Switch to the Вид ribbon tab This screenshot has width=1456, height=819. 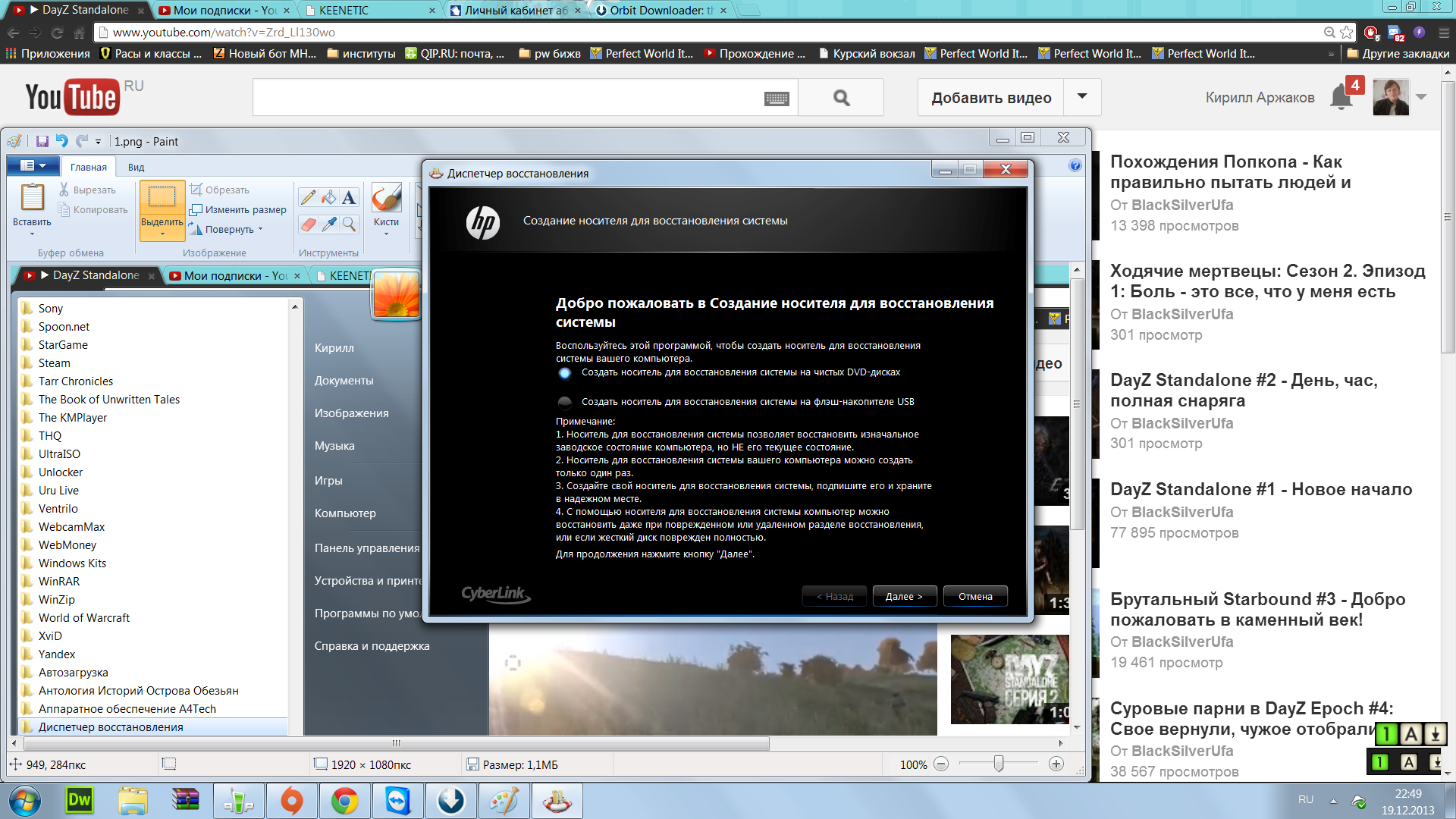pyautogui.click(x=136, y=167)
